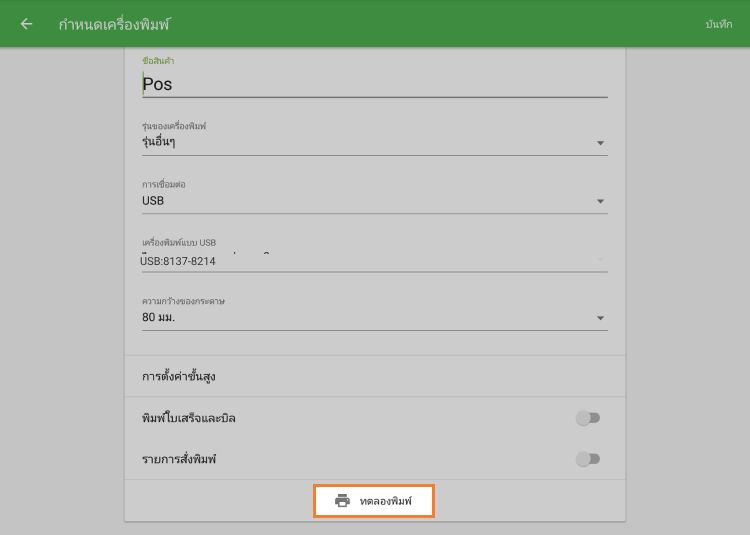Click the arrow icon on 80 มม. field
Screen dimensions: 750x535
[x=600, y=318]
